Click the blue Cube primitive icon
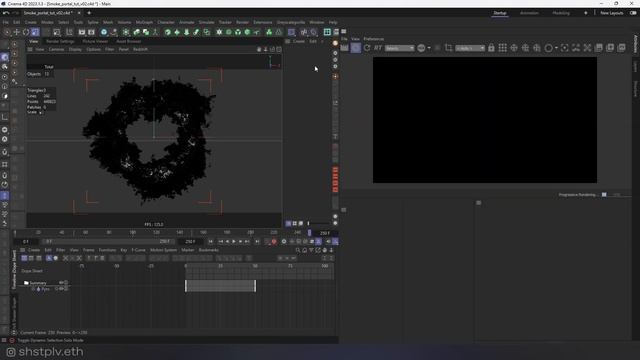This screenshot has height=360, width=640. 104,32
